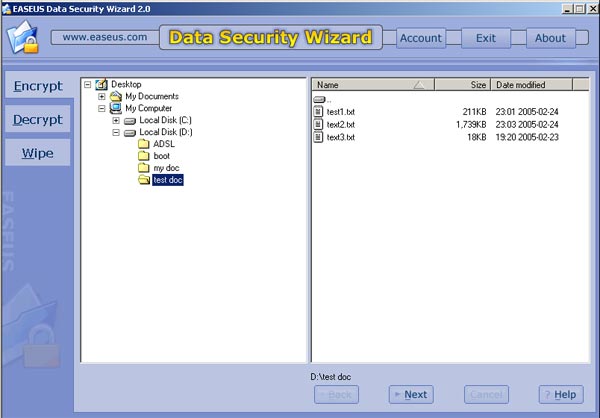Click the ADSL folder icon
This screenshot has width=600, height=418.
point(144,144)
